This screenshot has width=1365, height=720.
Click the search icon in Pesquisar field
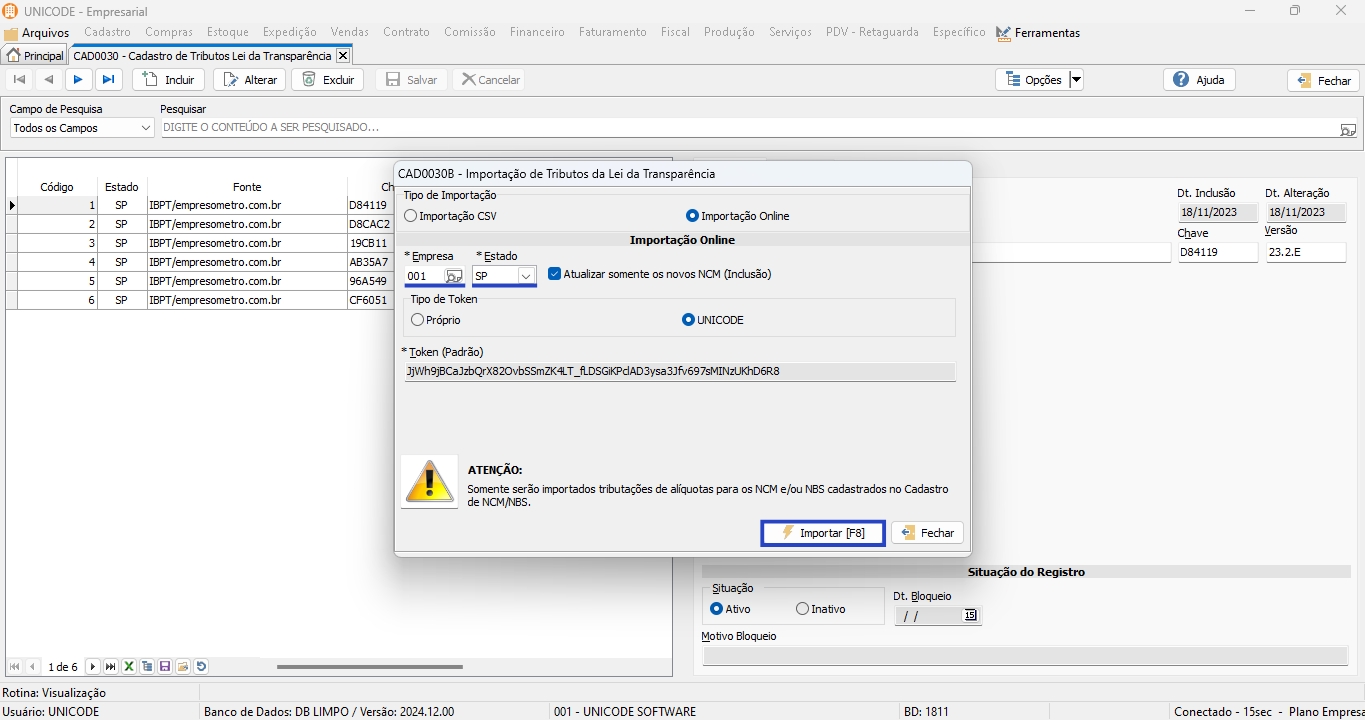(1347, 129)
